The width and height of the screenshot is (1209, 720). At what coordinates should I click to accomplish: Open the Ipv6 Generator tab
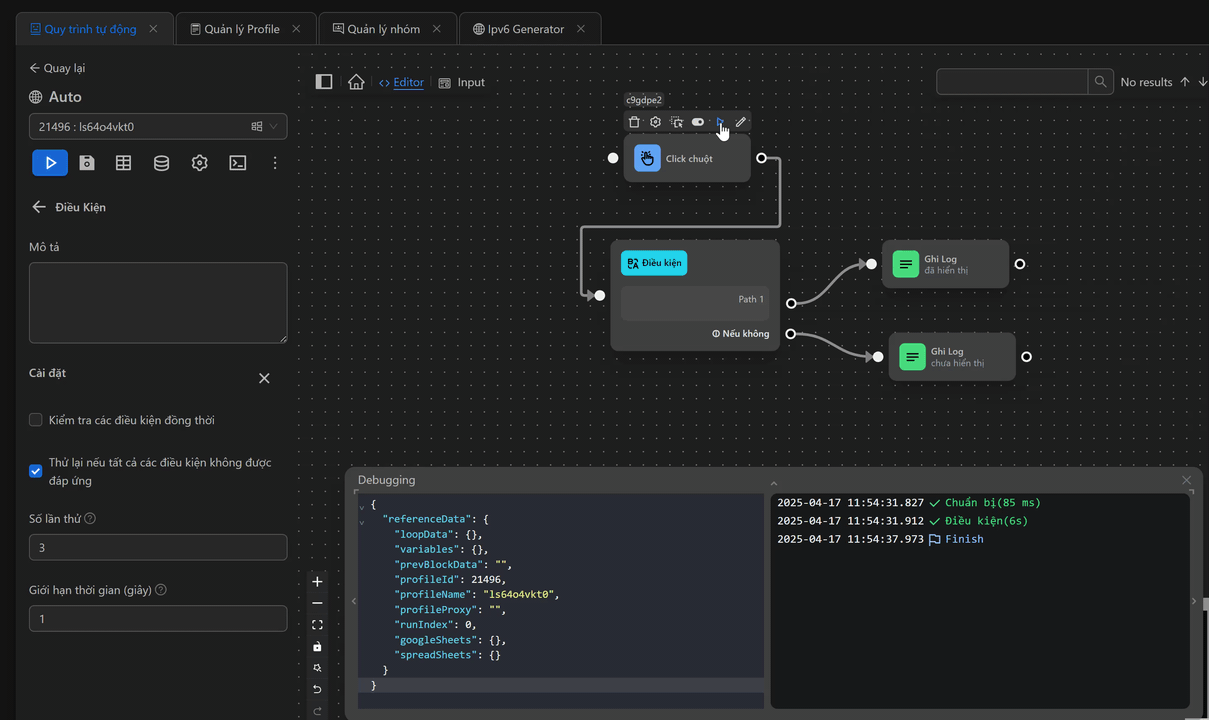pos(525,29)
